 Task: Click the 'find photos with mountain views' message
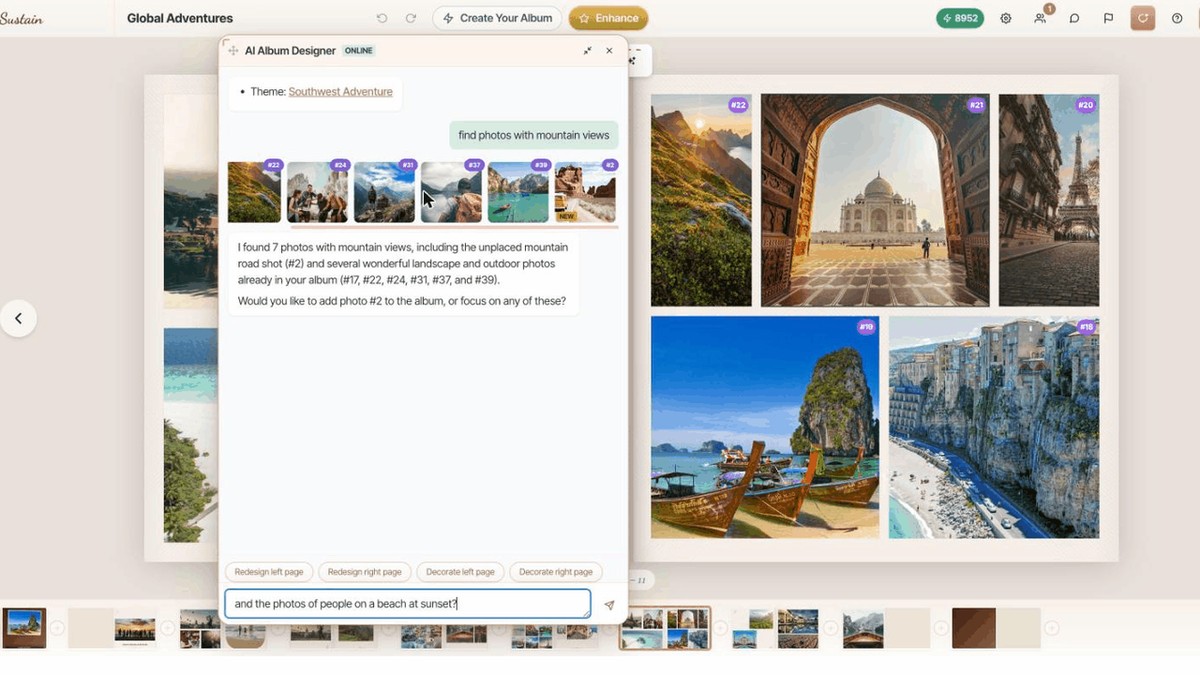pyautogui.click(x=534, y=135)
